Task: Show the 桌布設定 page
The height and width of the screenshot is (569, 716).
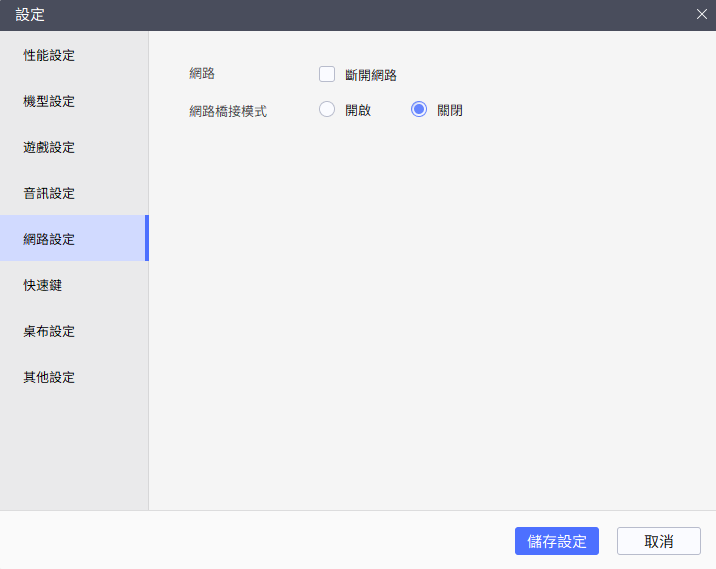Action: (x=74, y=331)
